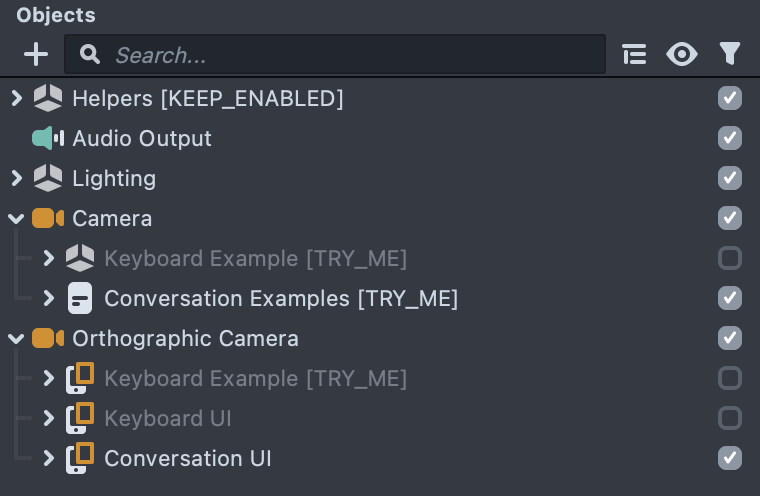Image resolution: width=760 pixels, height=496 pixels.
Task: Click the Conversation Examples text component icon
Action: (80, 298)
